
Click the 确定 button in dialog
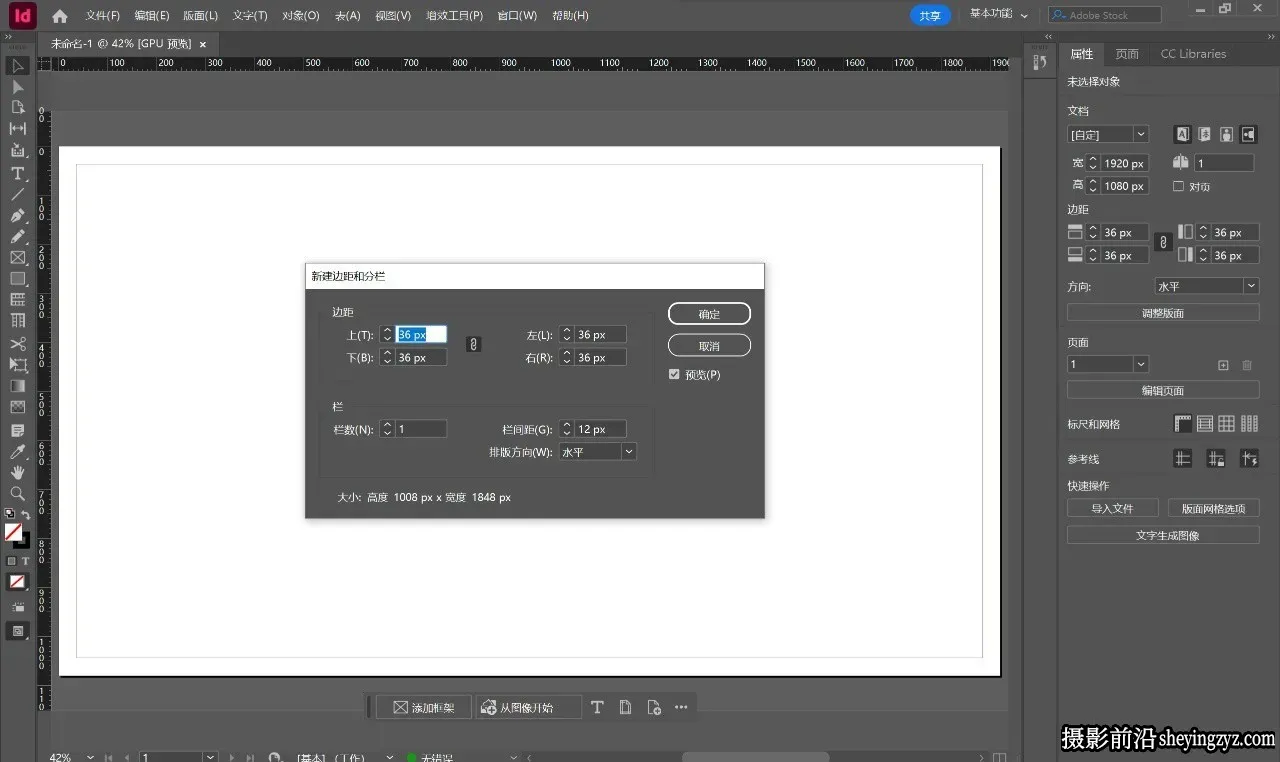coord(709,314)
